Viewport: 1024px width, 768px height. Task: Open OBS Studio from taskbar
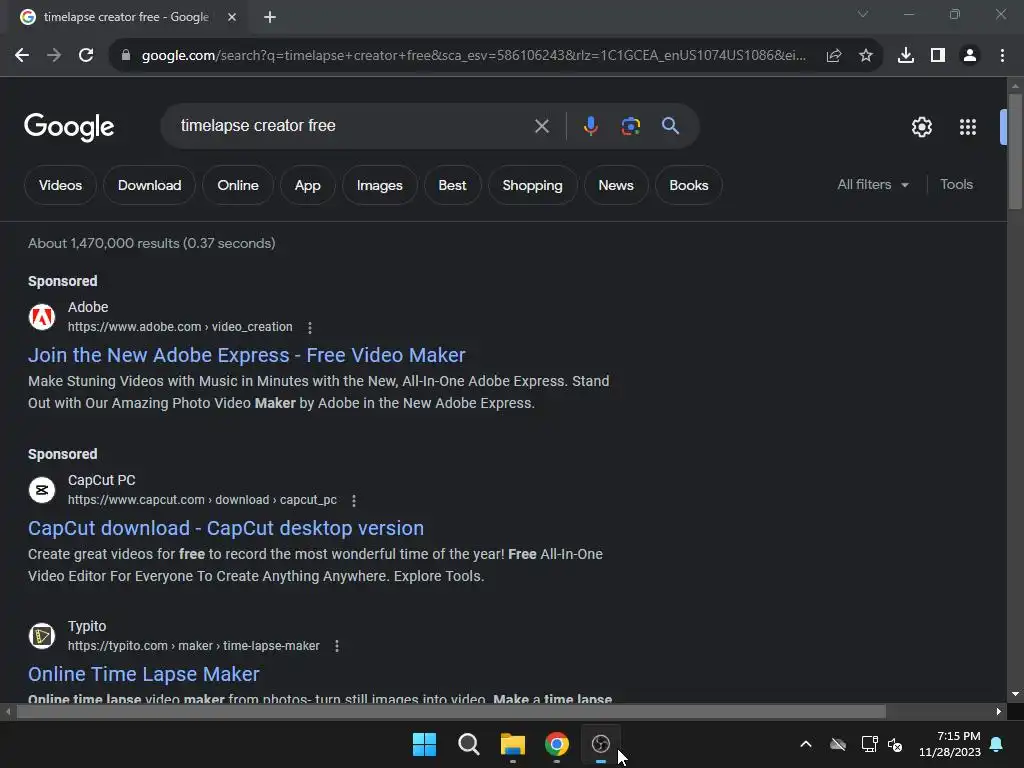coord(601,744)
